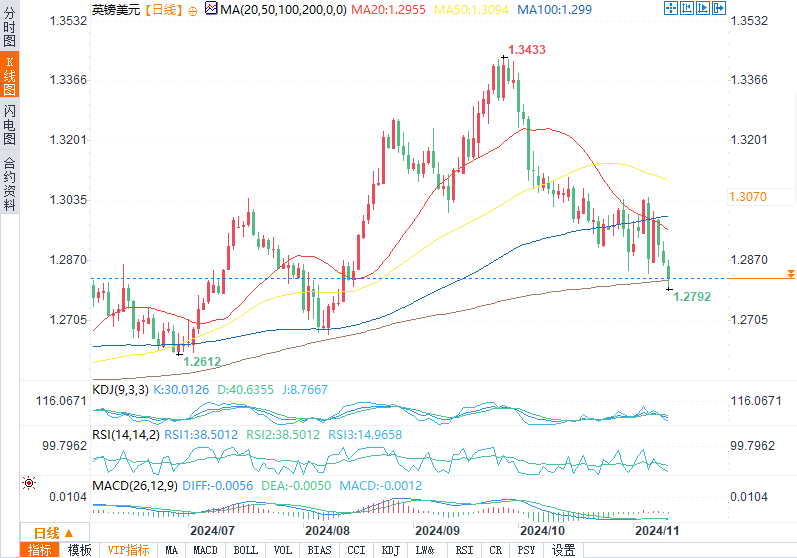Toggle the VOL indicator

[x=283, y=550]
